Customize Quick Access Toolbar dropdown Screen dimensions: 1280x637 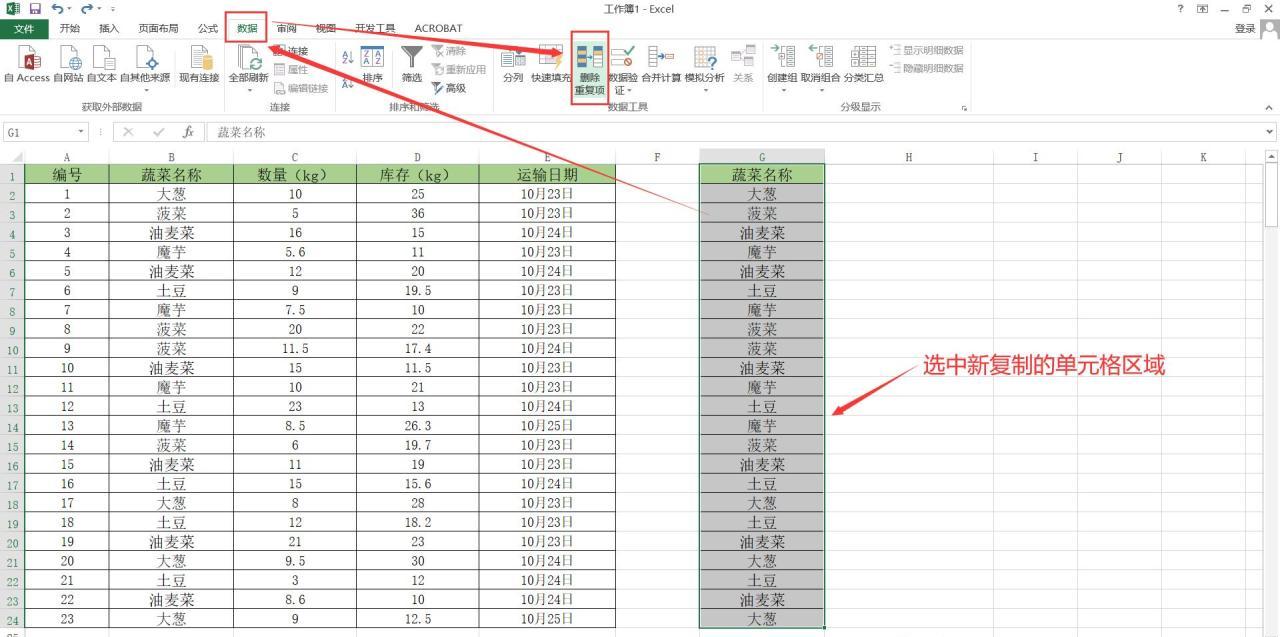[113, 9]
